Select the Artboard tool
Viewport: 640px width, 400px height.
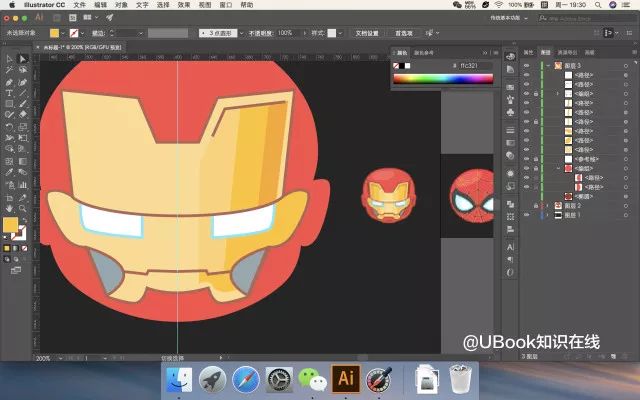[9, 198]
